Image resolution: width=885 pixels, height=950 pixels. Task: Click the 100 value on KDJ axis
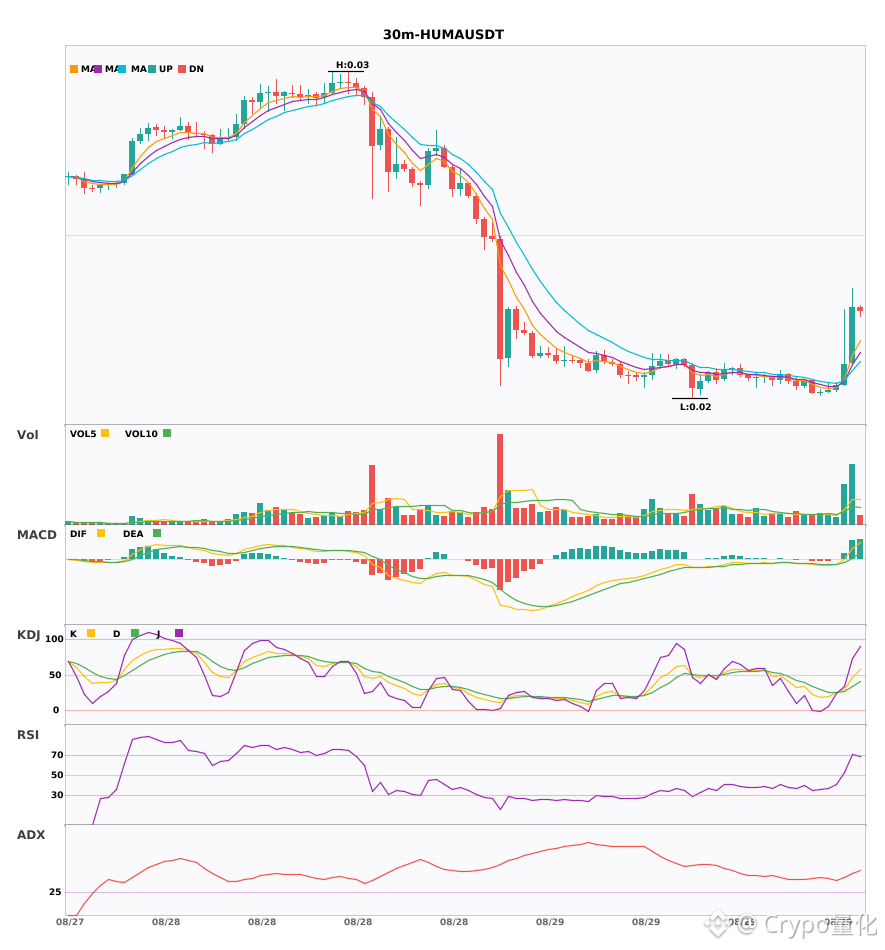(55, 639)
